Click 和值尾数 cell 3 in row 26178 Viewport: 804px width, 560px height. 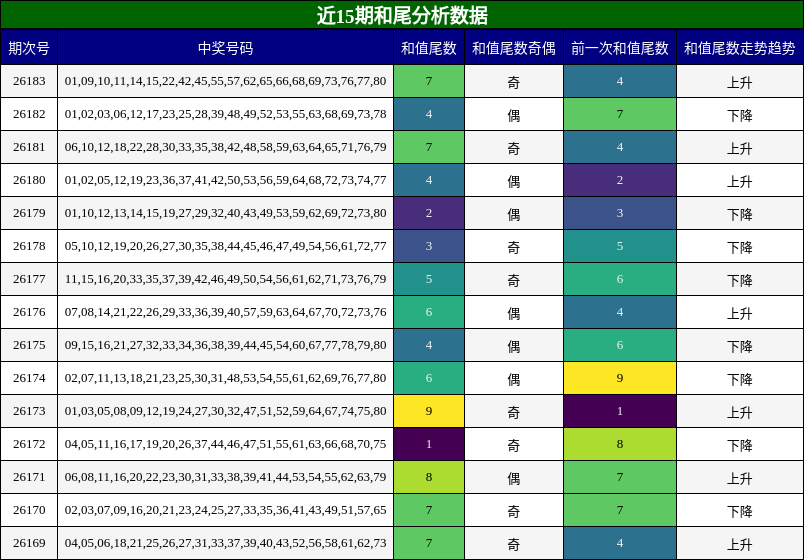pos(429,246)
